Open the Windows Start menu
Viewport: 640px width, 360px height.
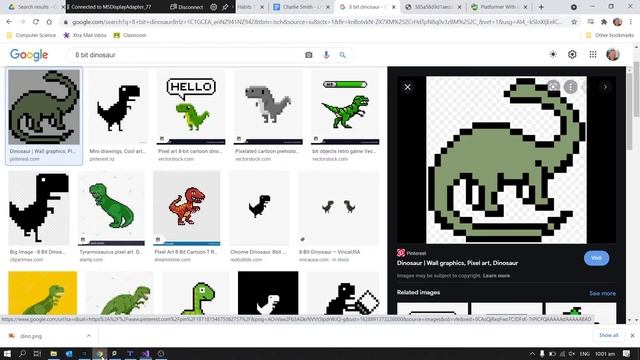pyautogui.click(x=7, y=353)
